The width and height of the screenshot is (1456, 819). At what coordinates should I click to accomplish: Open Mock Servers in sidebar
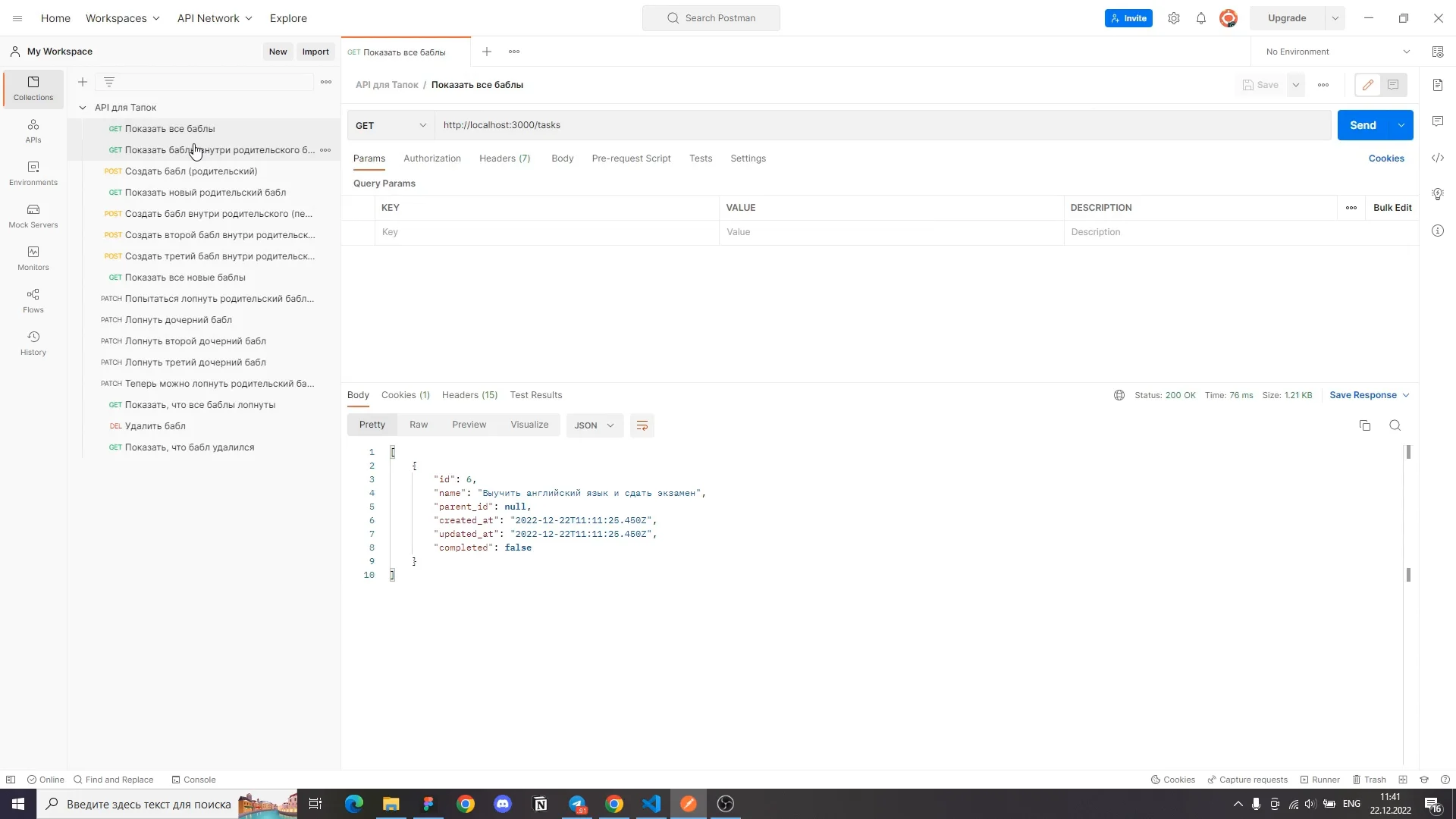point(33,215)
